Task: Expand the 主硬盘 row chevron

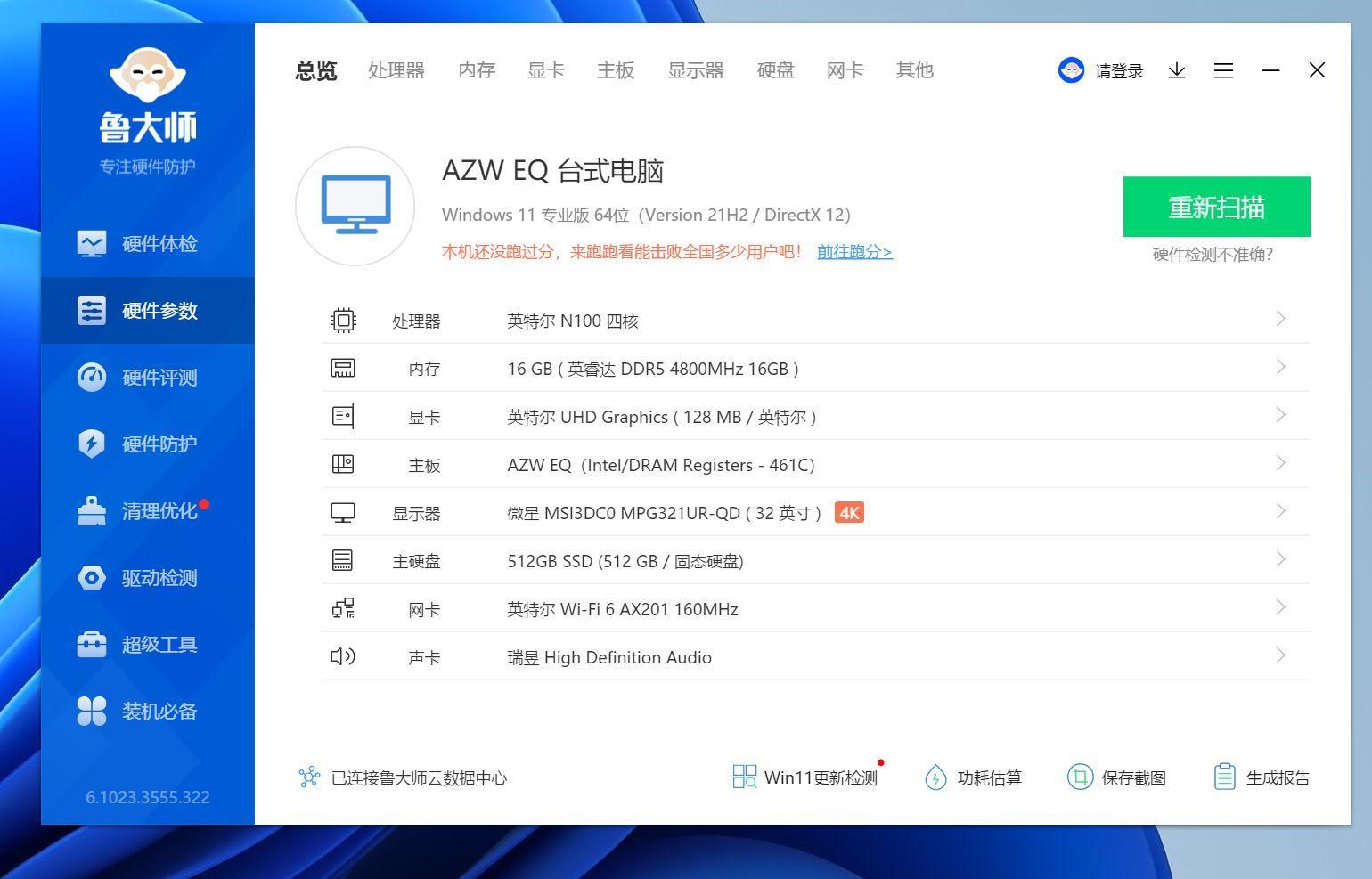Action: tap(1281, 559)
